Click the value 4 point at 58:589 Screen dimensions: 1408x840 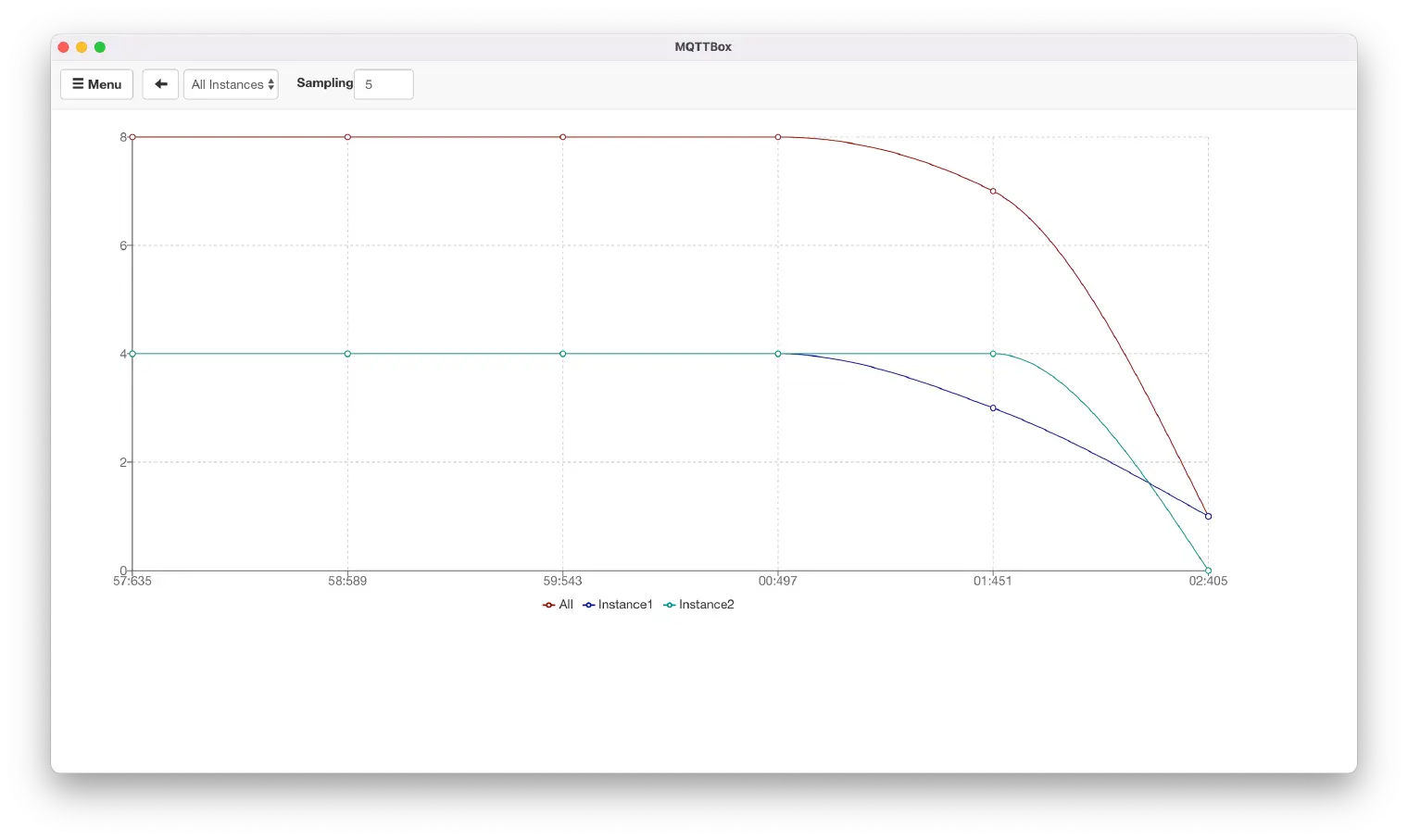pos(347,354)
